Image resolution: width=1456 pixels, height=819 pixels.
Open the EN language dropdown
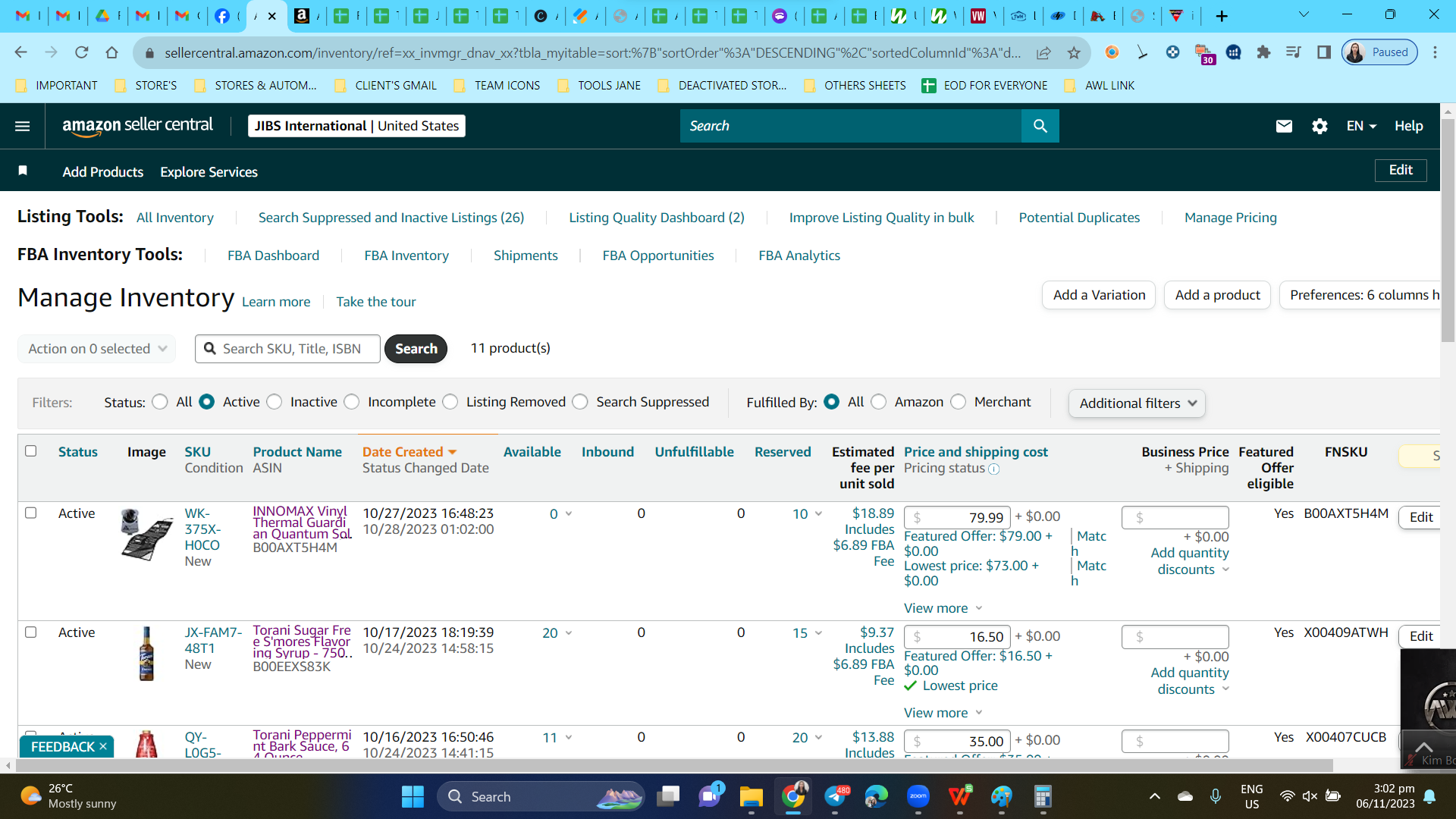click(x=1361, y=126)
